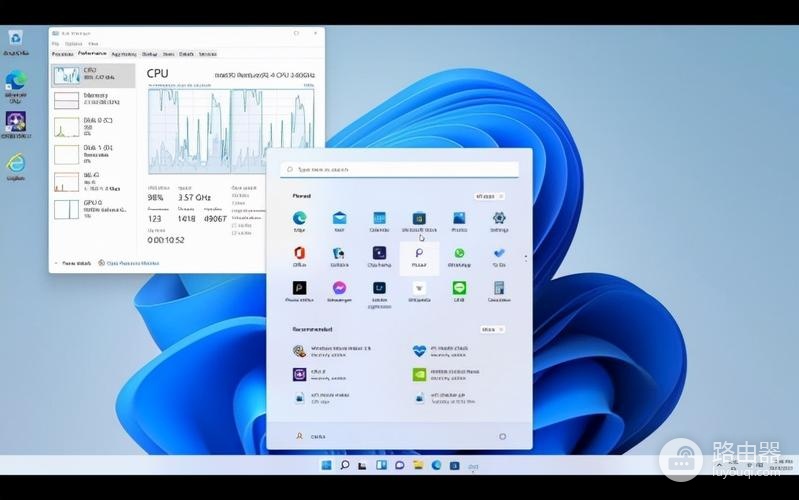Image resolution: width=799 pixels, height=500 pixels.
Task: Select Performance tab in Task Manager
Action: point(92,54)
